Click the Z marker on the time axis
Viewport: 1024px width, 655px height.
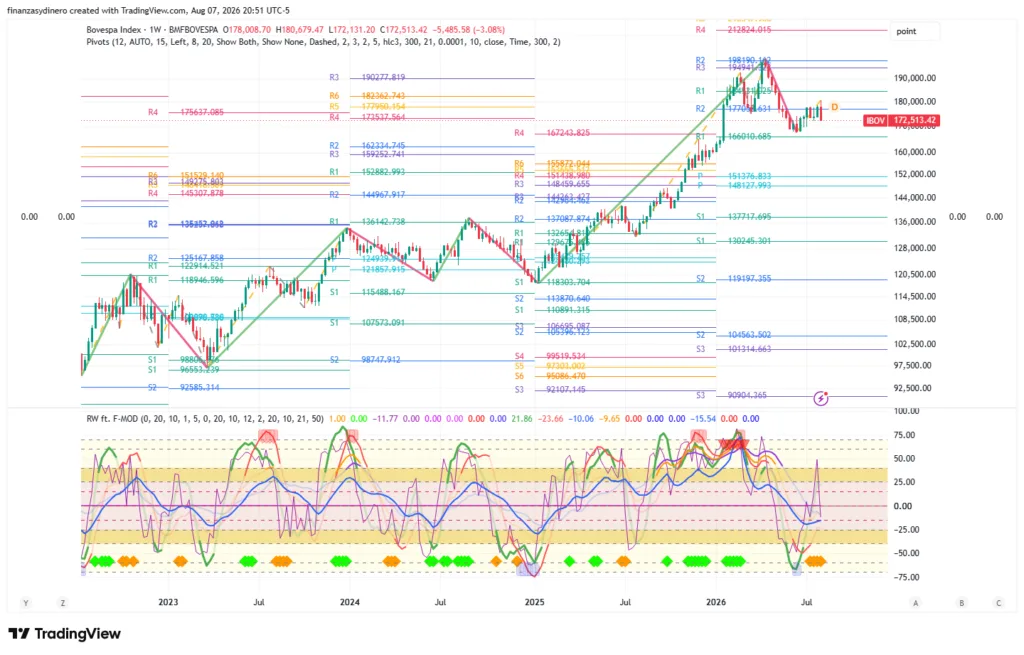pos(63,603)
